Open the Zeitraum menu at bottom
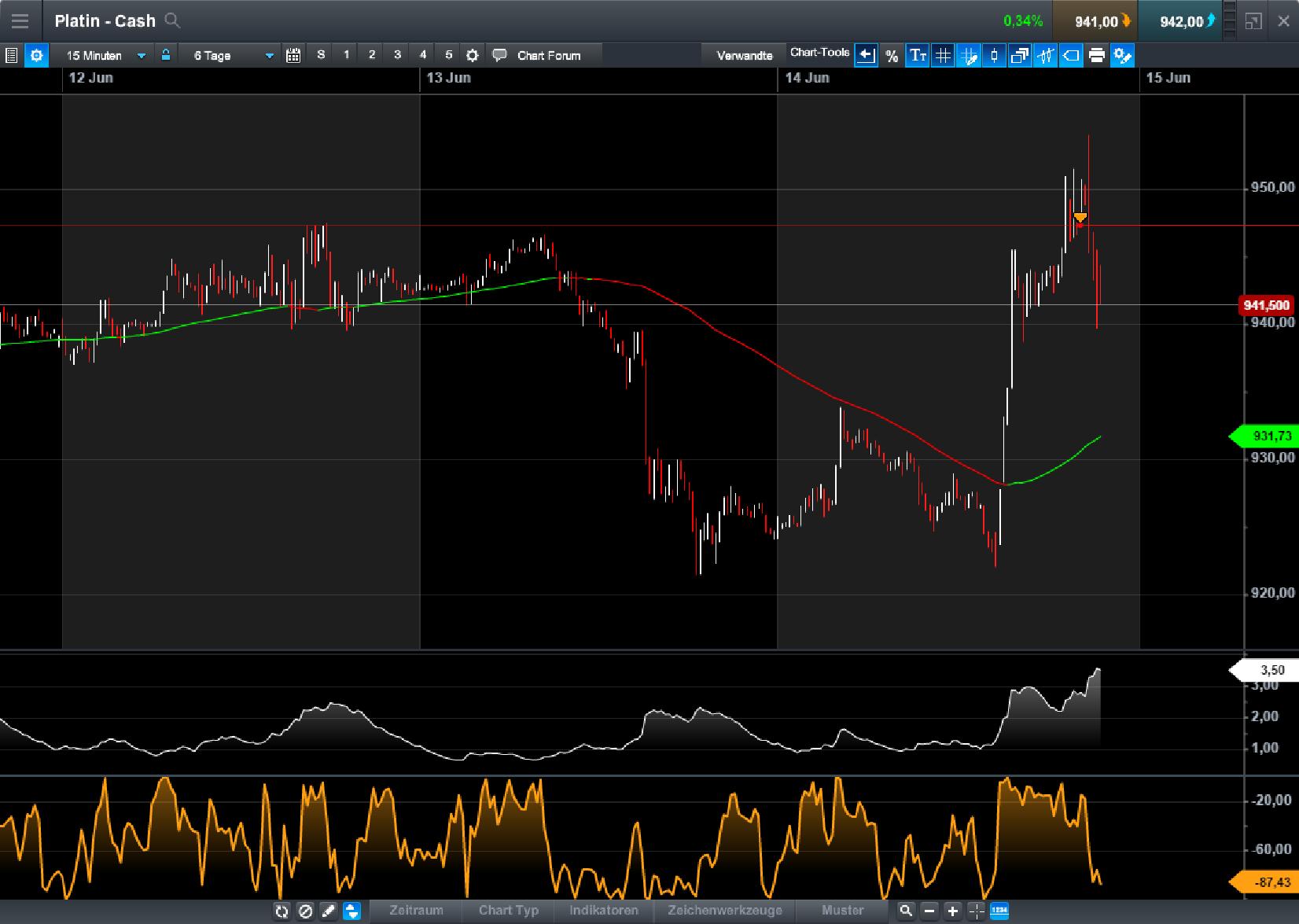Viewport: 1299px width, 924px height. (415, 911)
